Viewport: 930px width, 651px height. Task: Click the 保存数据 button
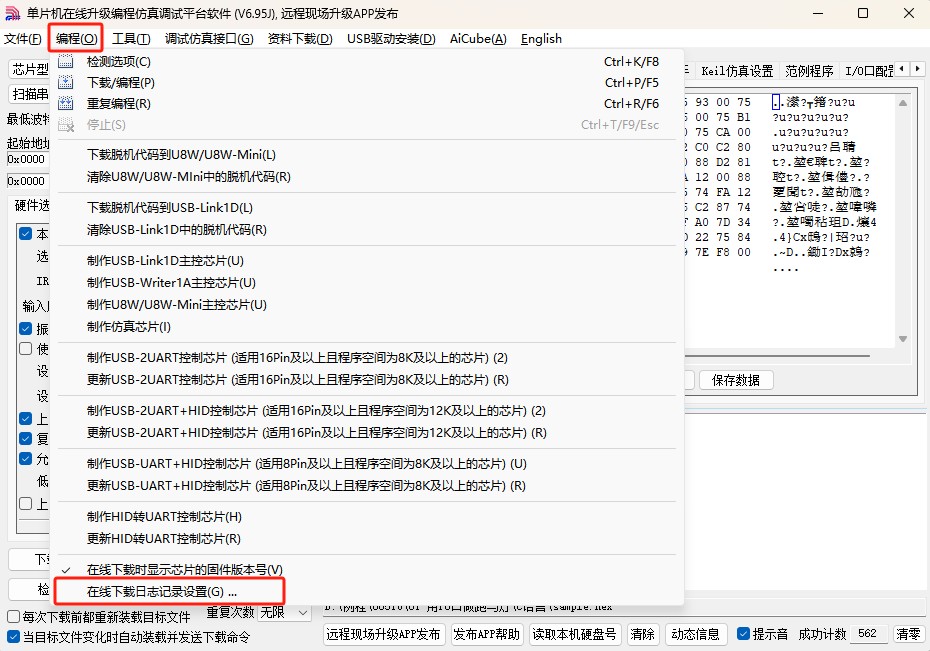coord(735,380)
